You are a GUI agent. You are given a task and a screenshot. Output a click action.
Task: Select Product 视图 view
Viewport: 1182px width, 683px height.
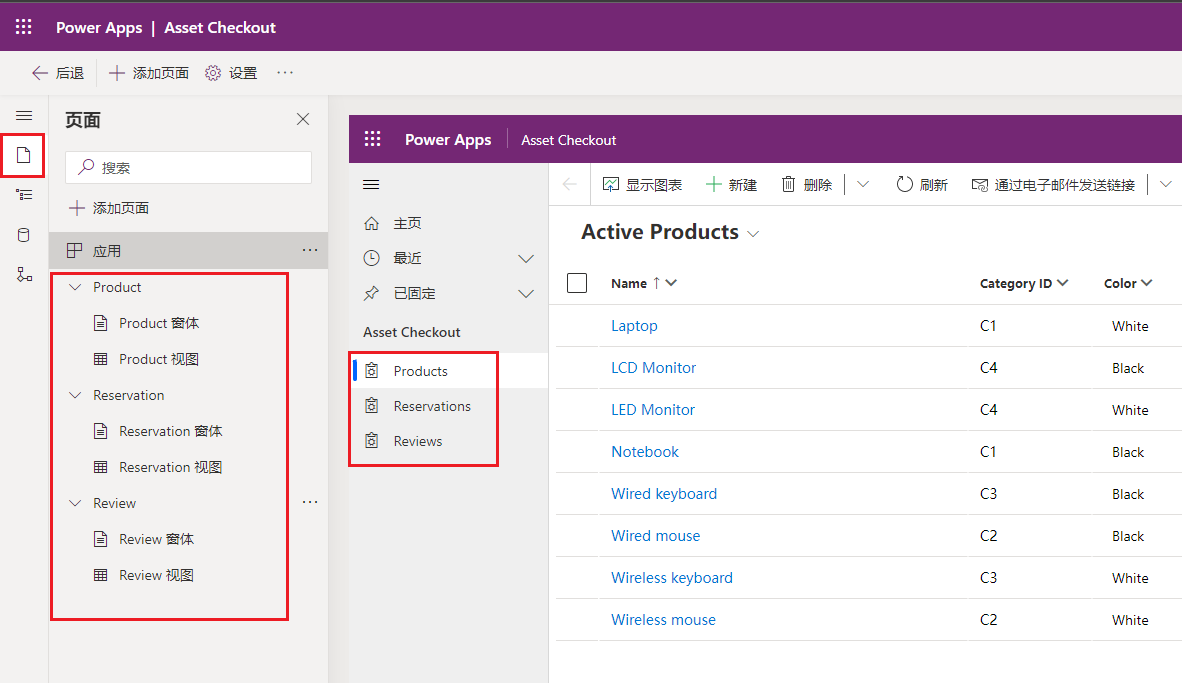[x=158, y=360]
